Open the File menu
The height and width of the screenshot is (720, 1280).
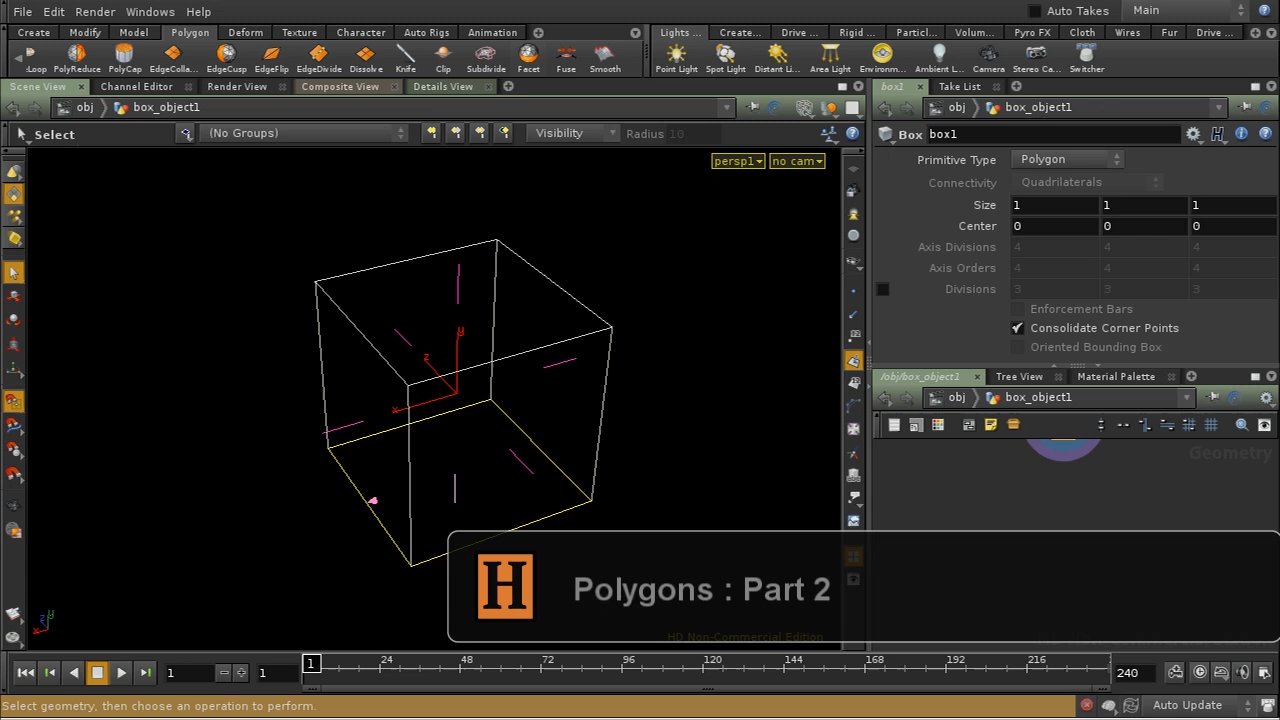tap(22, 12)
